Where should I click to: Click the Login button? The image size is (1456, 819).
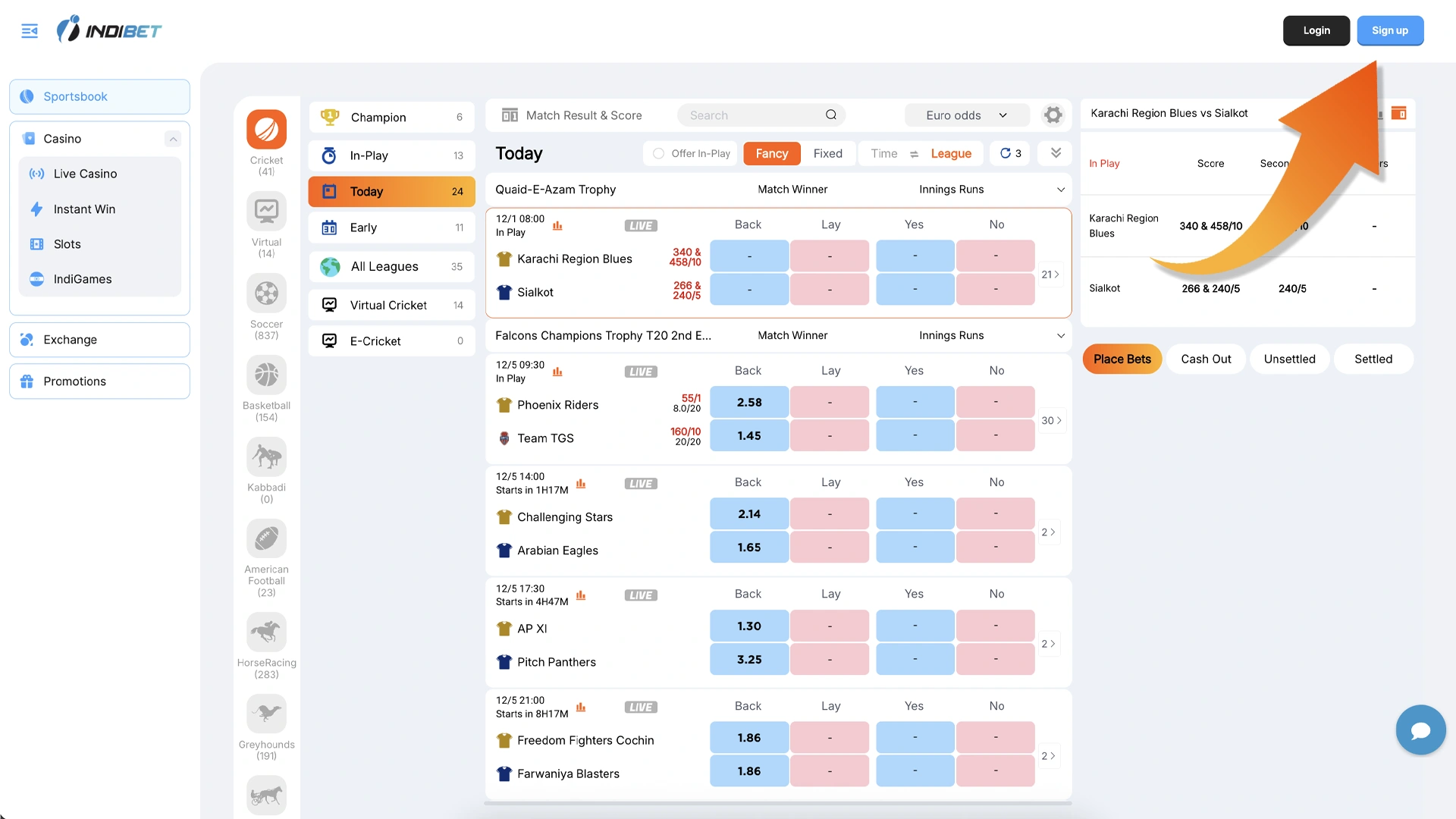(x=1316, y=30)
